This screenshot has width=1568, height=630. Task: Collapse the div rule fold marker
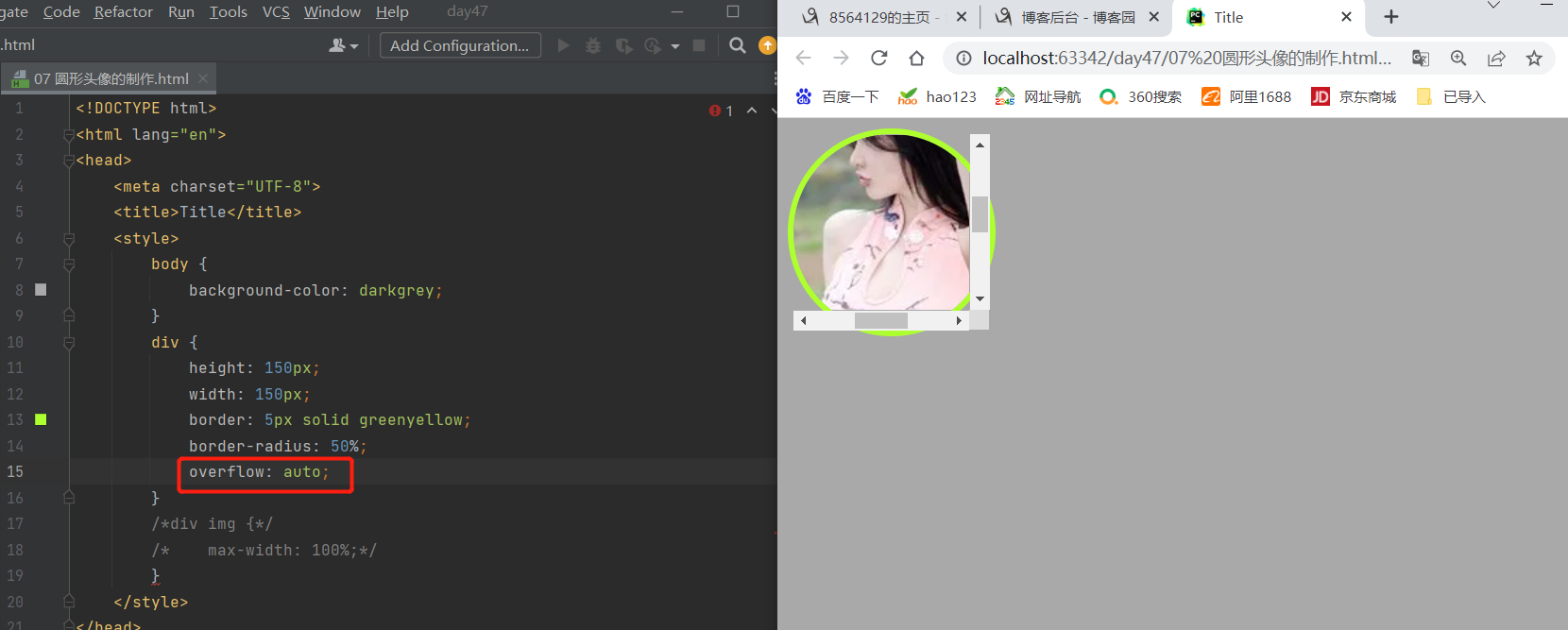(x=69, y=343)
